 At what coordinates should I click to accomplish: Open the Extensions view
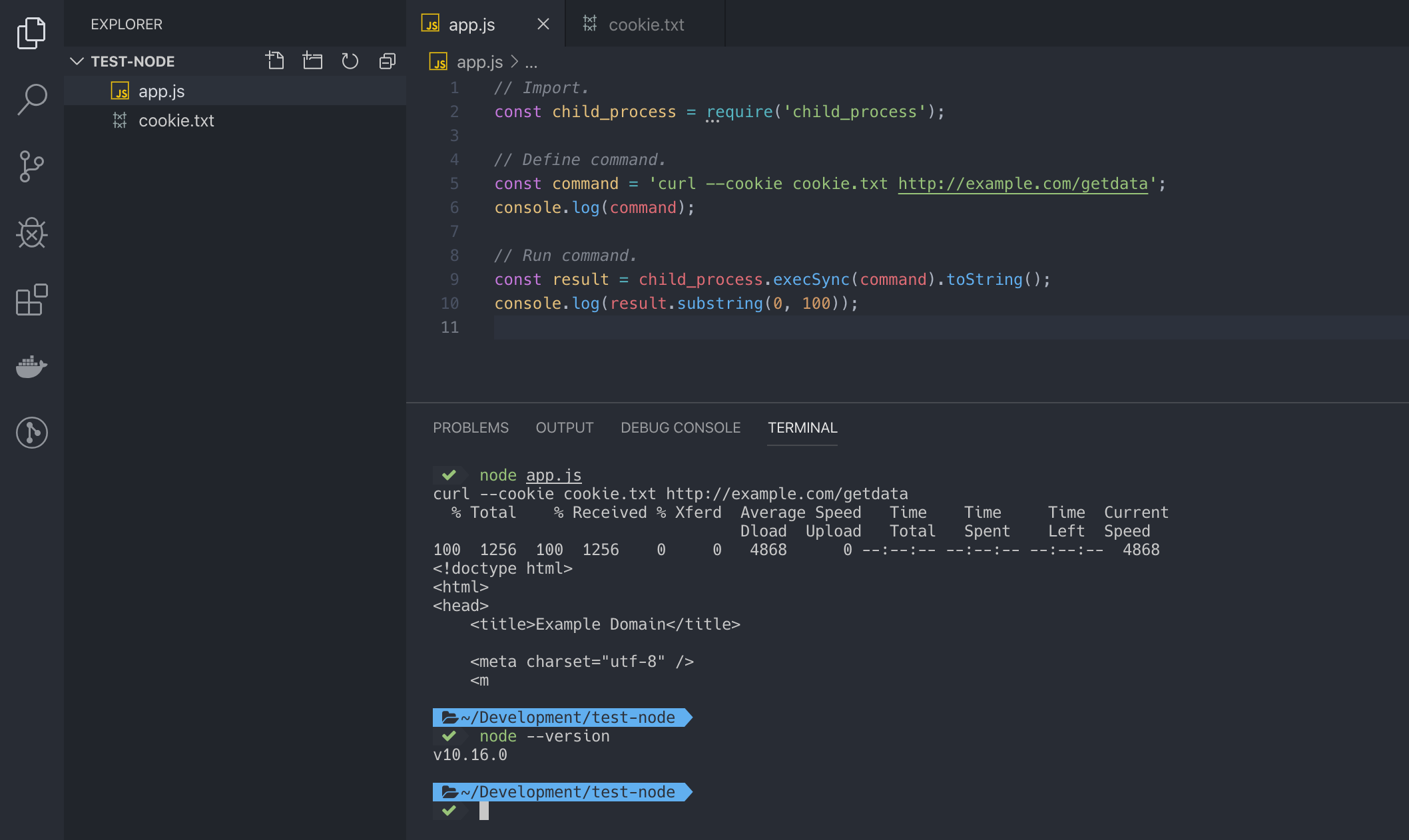click(31, 300)
